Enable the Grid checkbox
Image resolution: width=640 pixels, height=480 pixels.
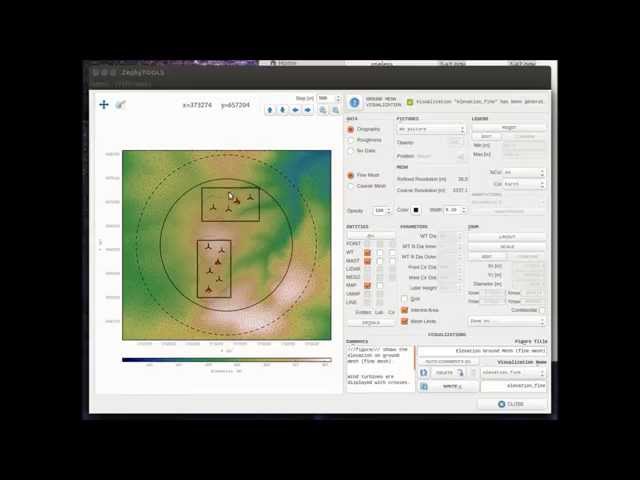pyautogui.click(x=404, y=299)
